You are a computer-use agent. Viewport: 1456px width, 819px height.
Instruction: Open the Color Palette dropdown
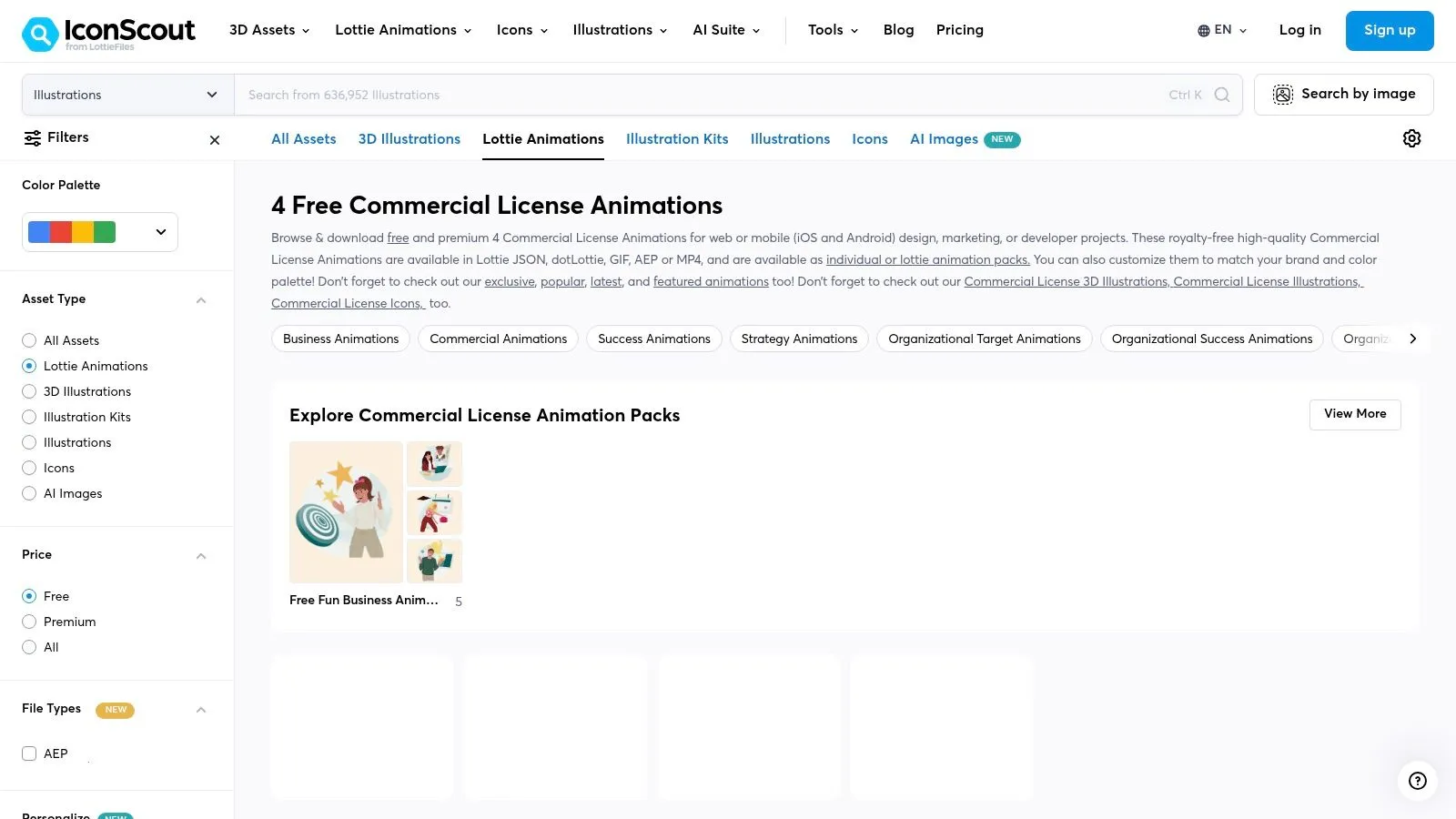[160, 232]
